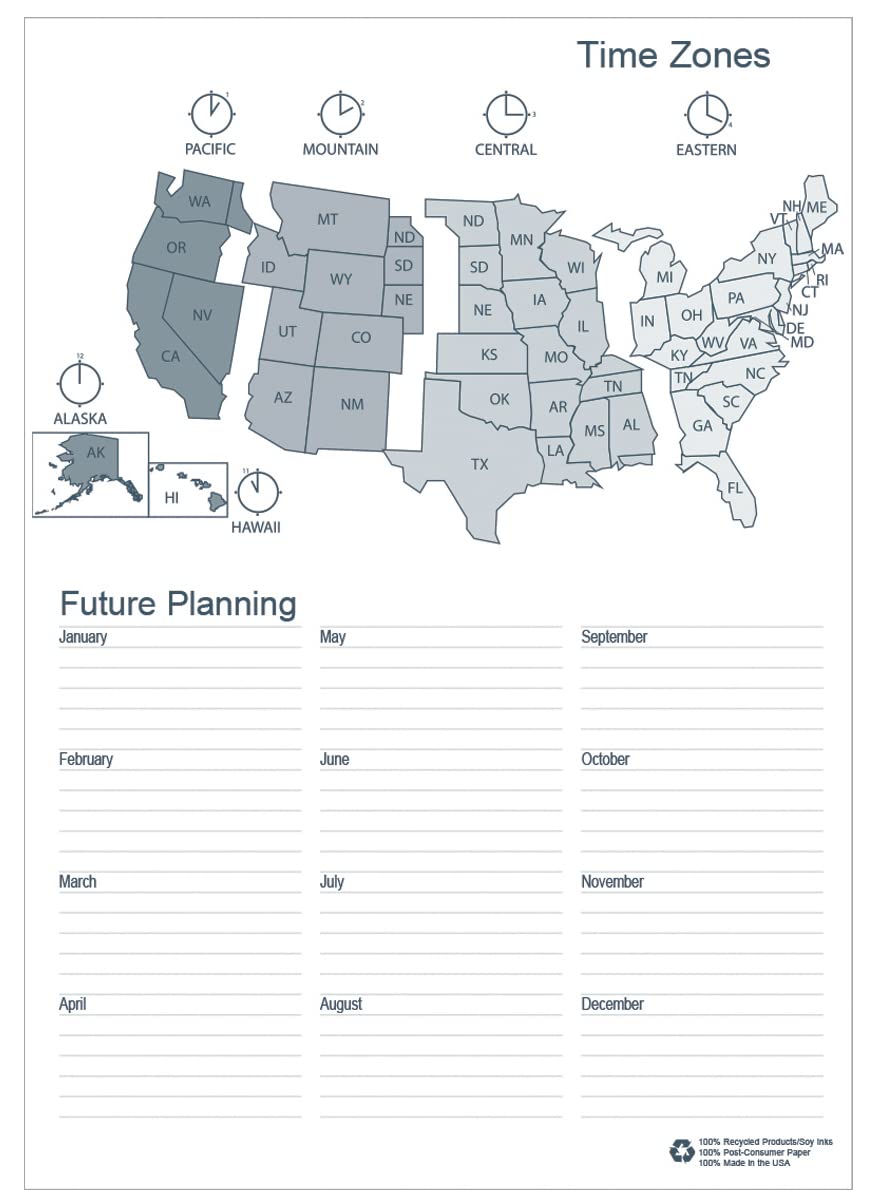Select Montana on the map

pos(328,219)
